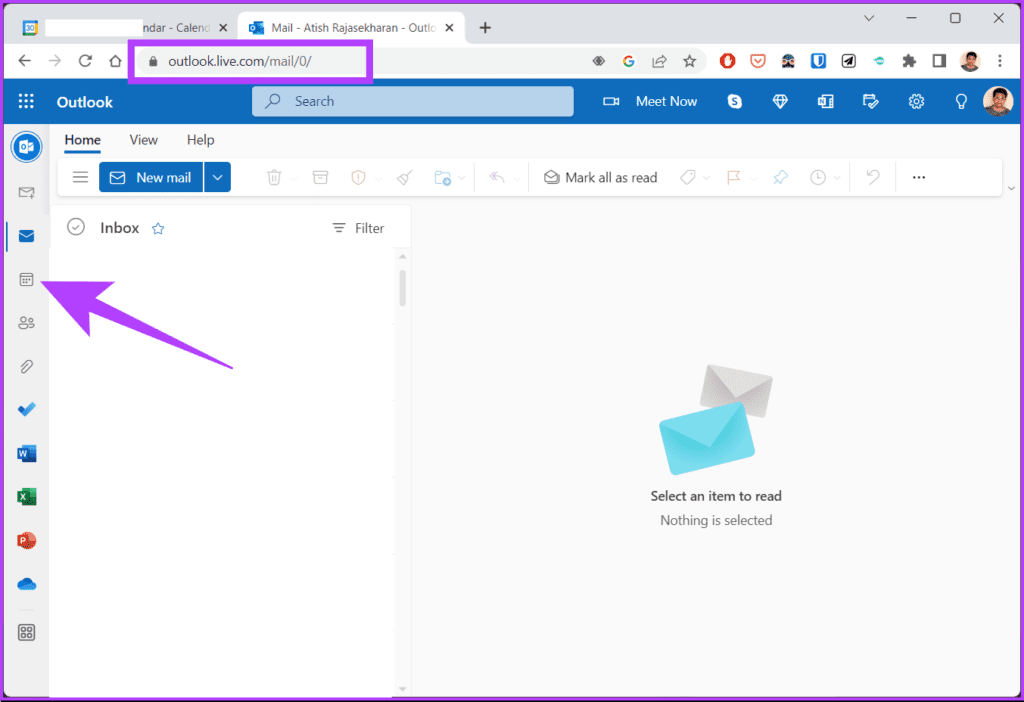Click the message list scrollbar thumb
The height and width of the screenshot is (702, 1024).
(x=402, y=287)
